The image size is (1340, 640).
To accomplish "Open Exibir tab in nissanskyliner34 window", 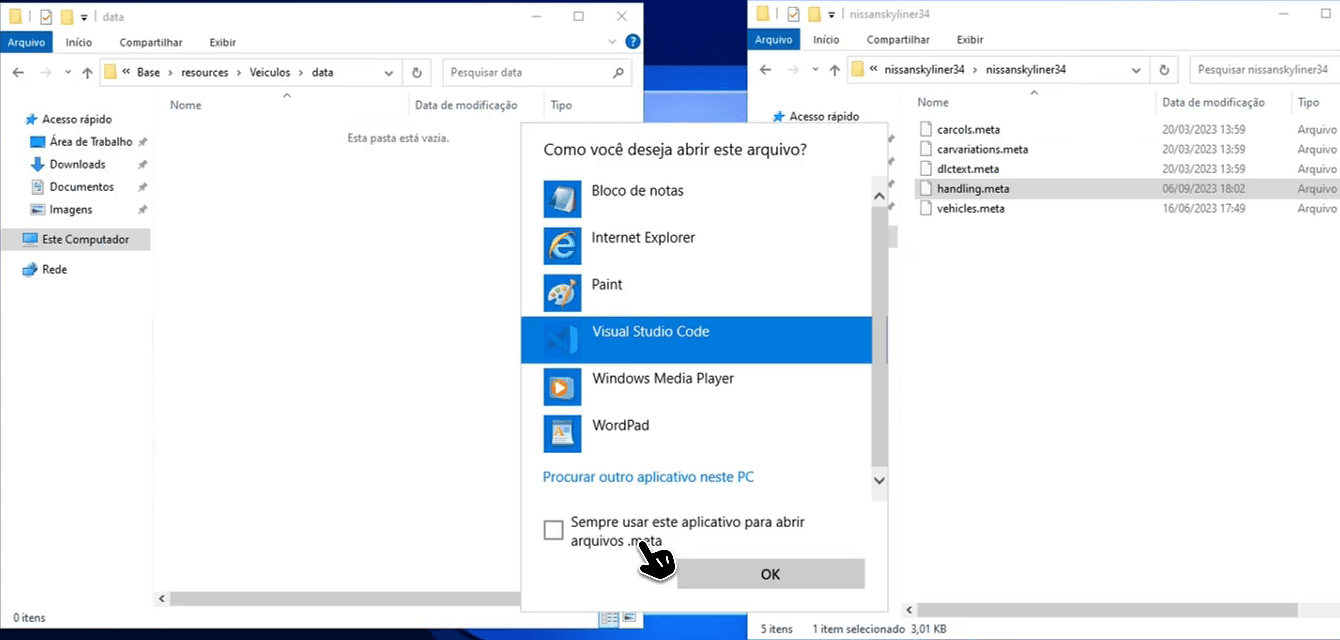I will pos(970,40).
